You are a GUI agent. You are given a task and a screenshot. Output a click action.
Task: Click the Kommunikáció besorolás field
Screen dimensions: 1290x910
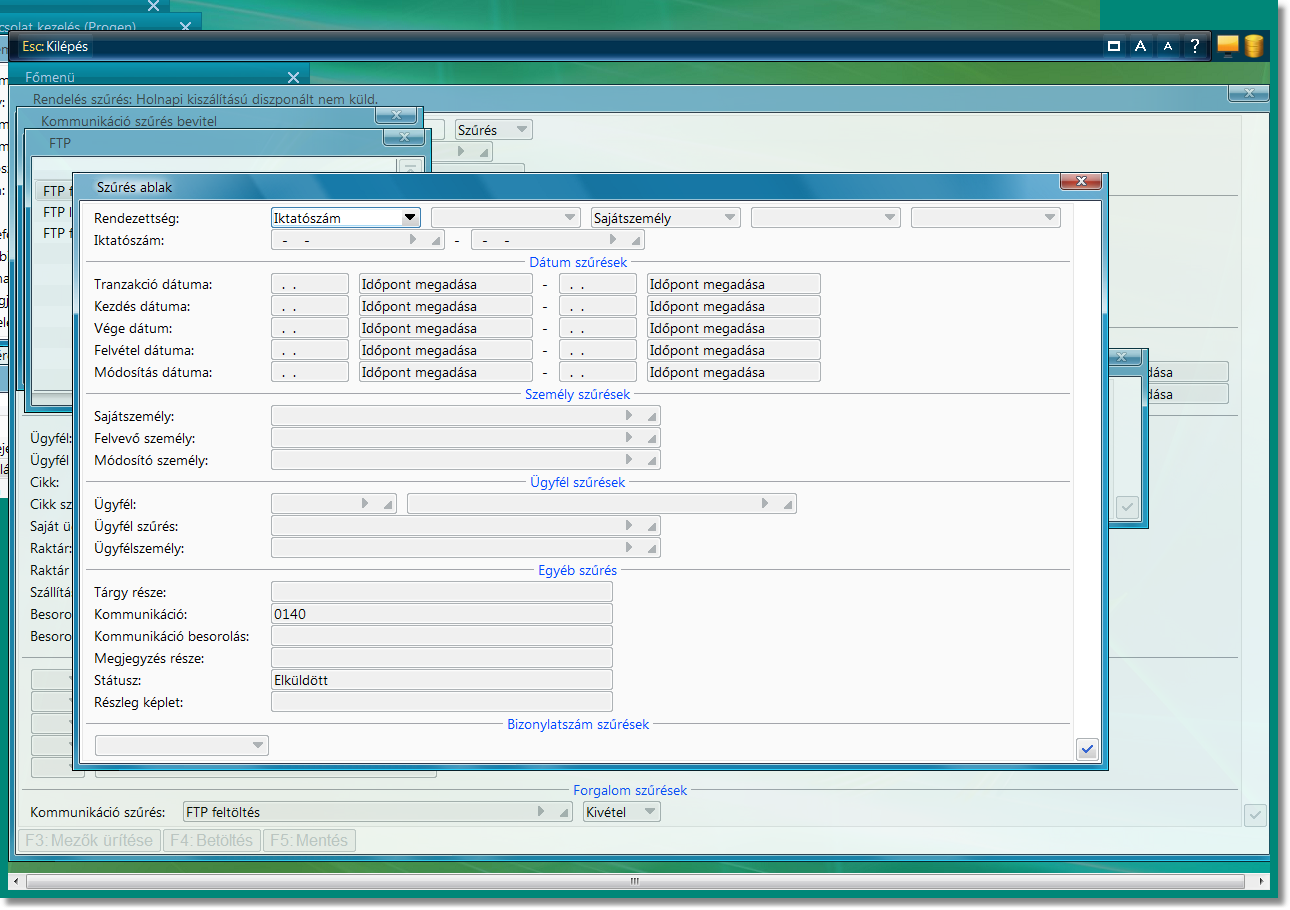coord(442,636)
